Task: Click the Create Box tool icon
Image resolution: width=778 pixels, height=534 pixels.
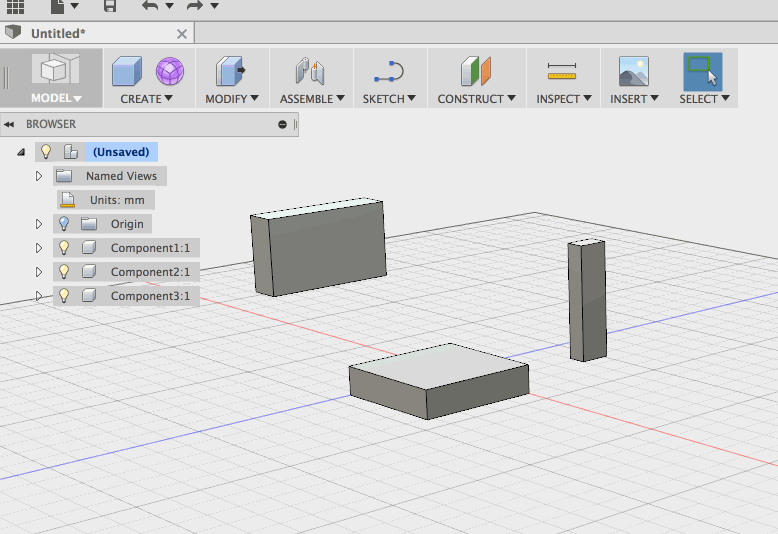Action: 127,71
